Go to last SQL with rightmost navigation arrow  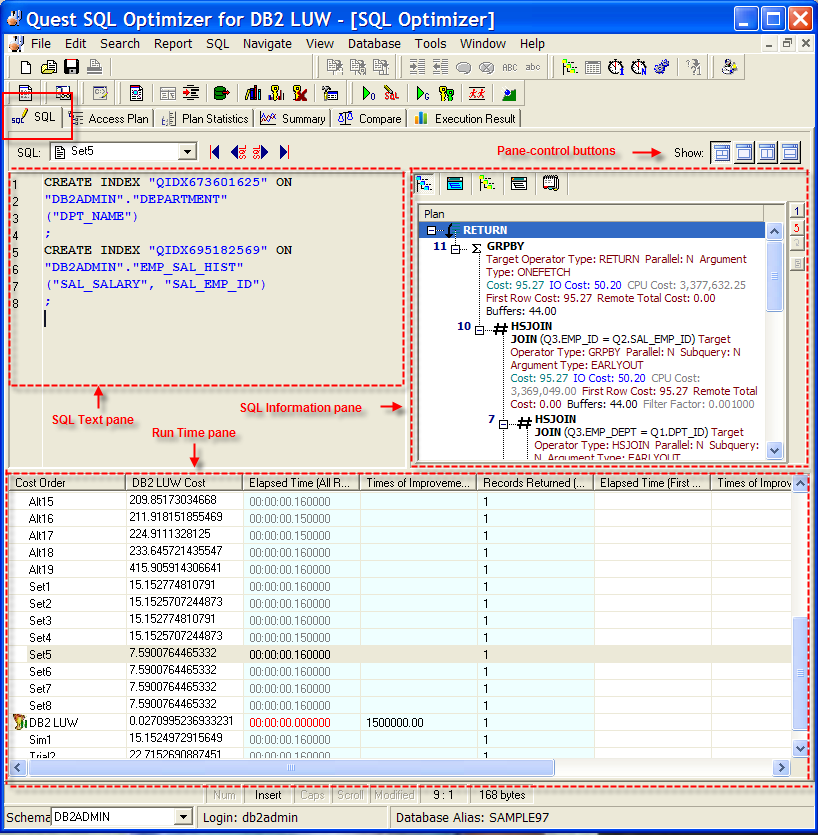[x=285, y=152]
